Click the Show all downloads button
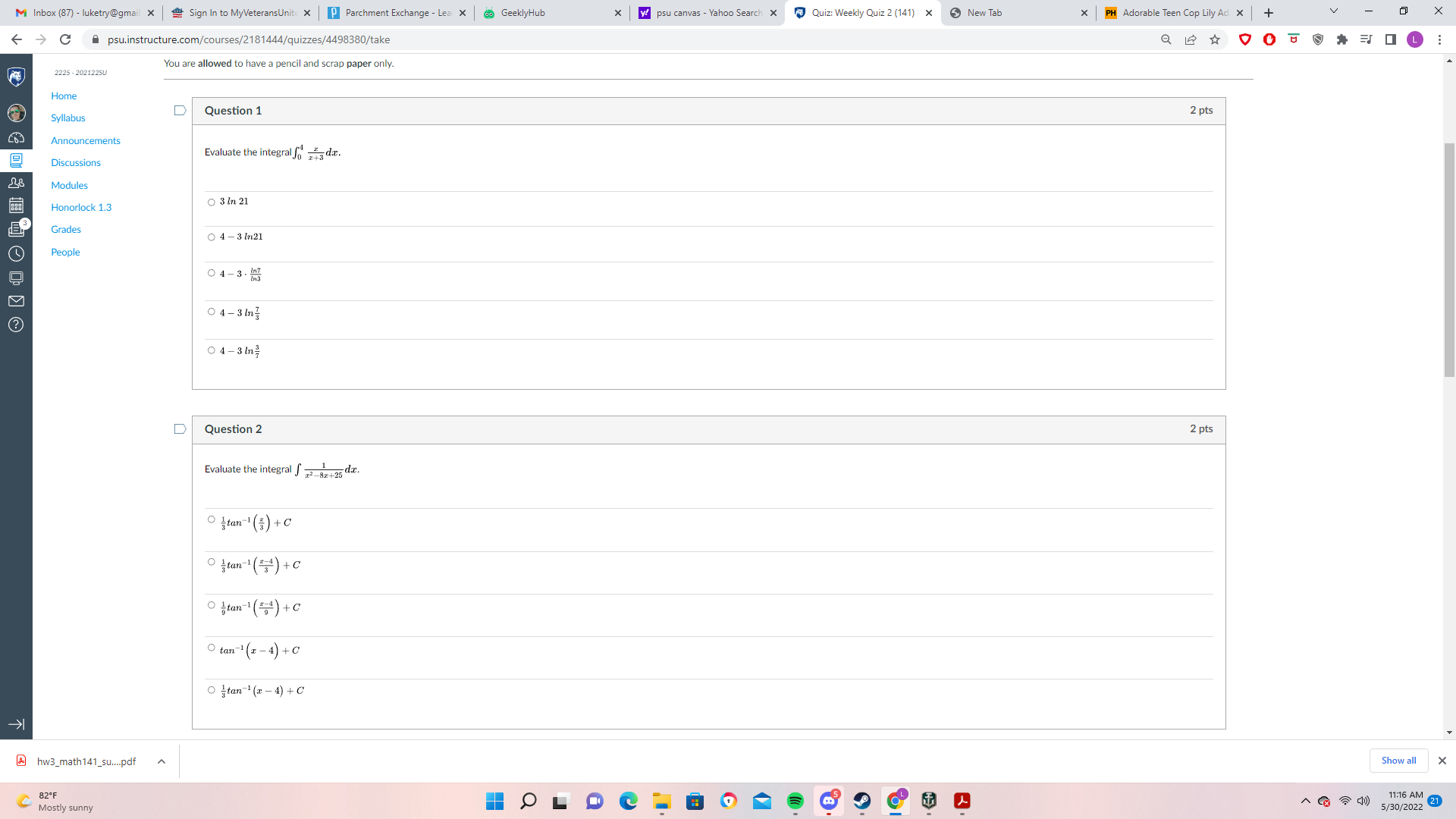Screen dimensions: 1456x819 (1398, 760)
